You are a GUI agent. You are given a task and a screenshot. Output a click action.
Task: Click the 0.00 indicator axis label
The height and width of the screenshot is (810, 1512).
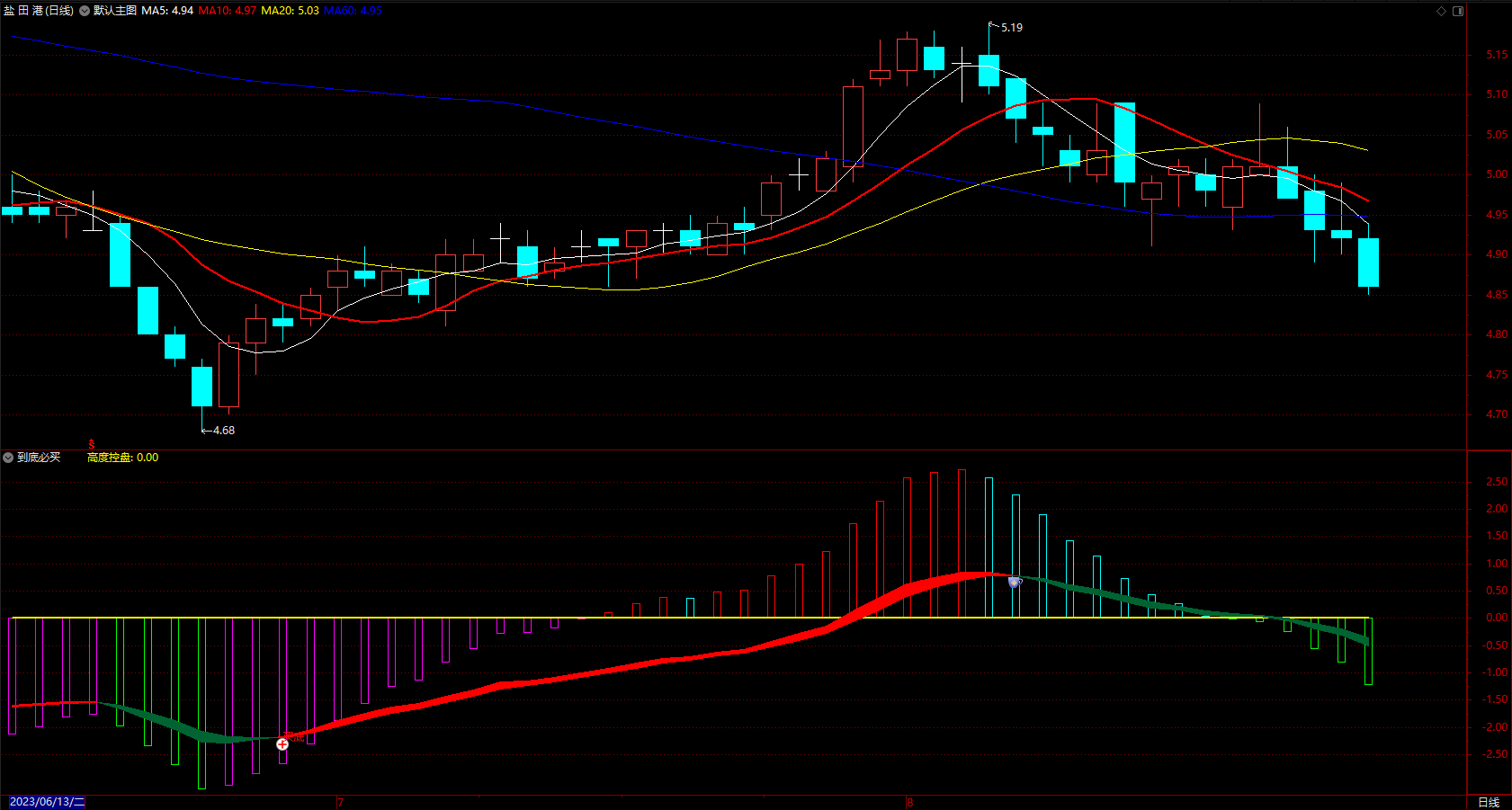1497,618
